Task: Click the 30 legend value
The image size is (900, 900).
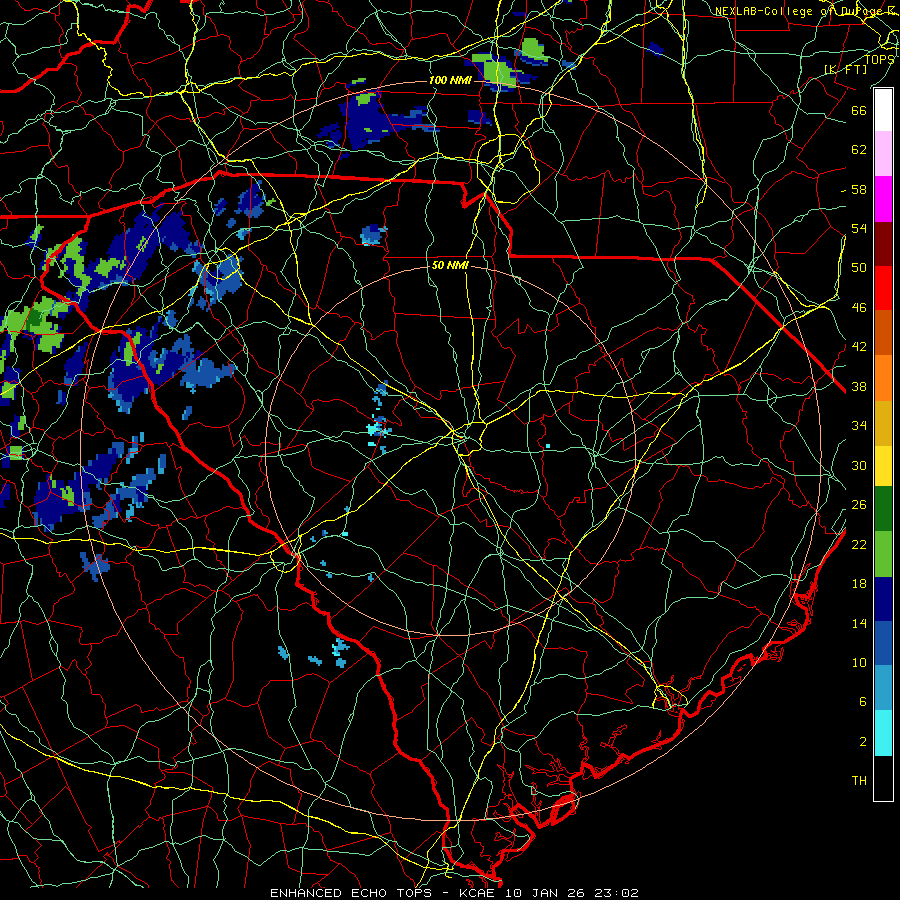Action: [859, 465]
